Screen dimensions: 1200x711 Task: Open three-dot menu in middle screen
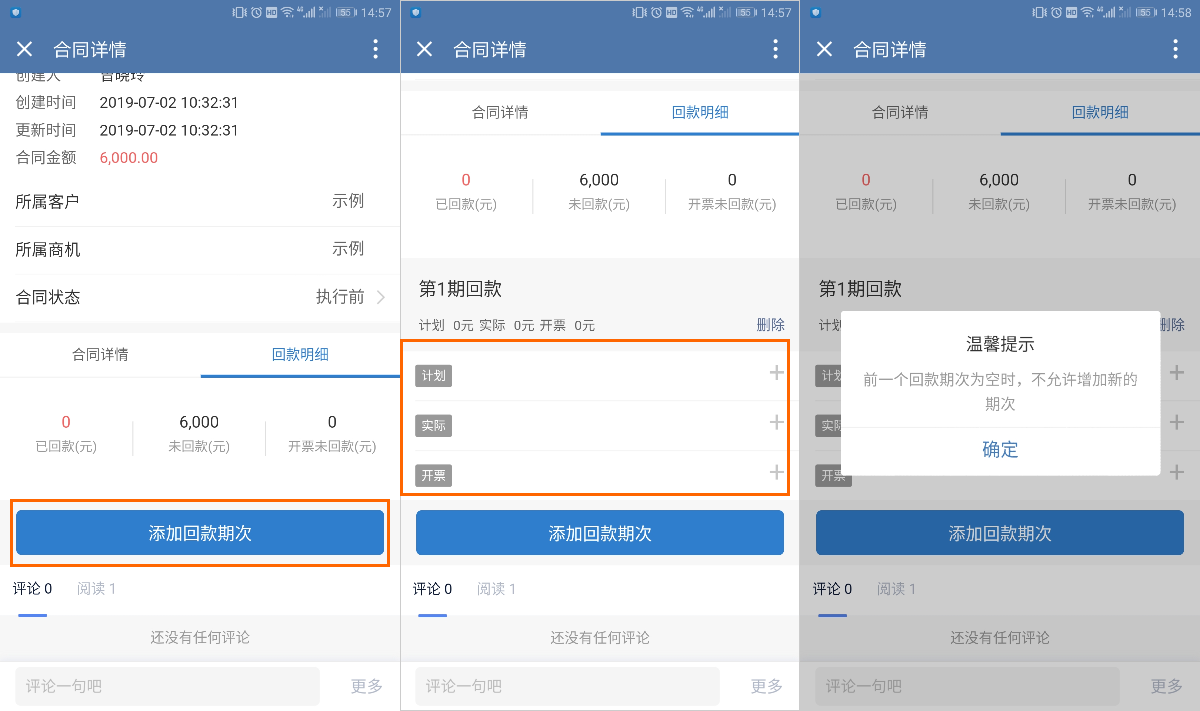point(775,49)
